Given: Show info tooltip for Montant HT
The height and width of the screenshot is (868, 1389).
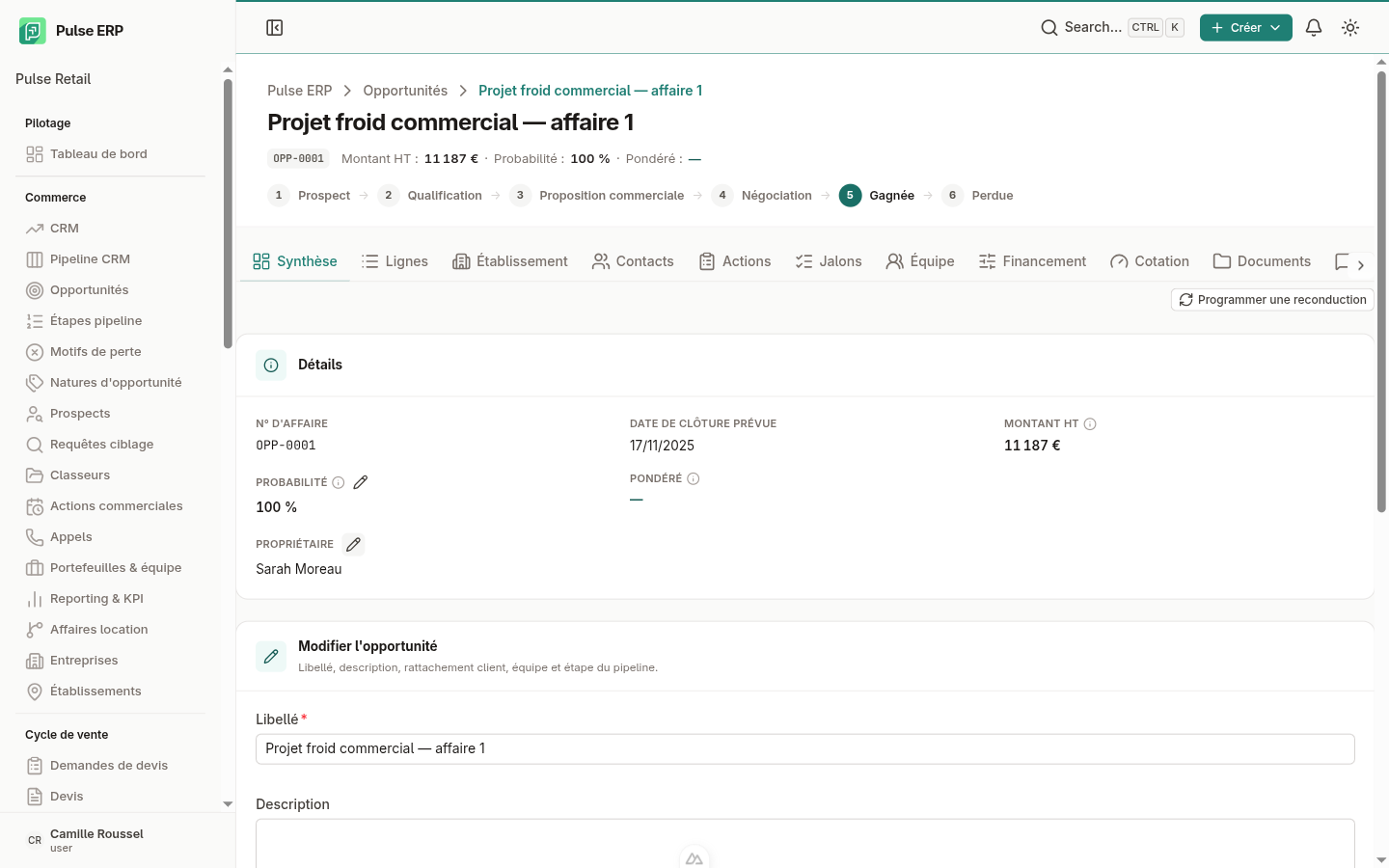Looking at the screenshot, I should [x=1090, y=424].
